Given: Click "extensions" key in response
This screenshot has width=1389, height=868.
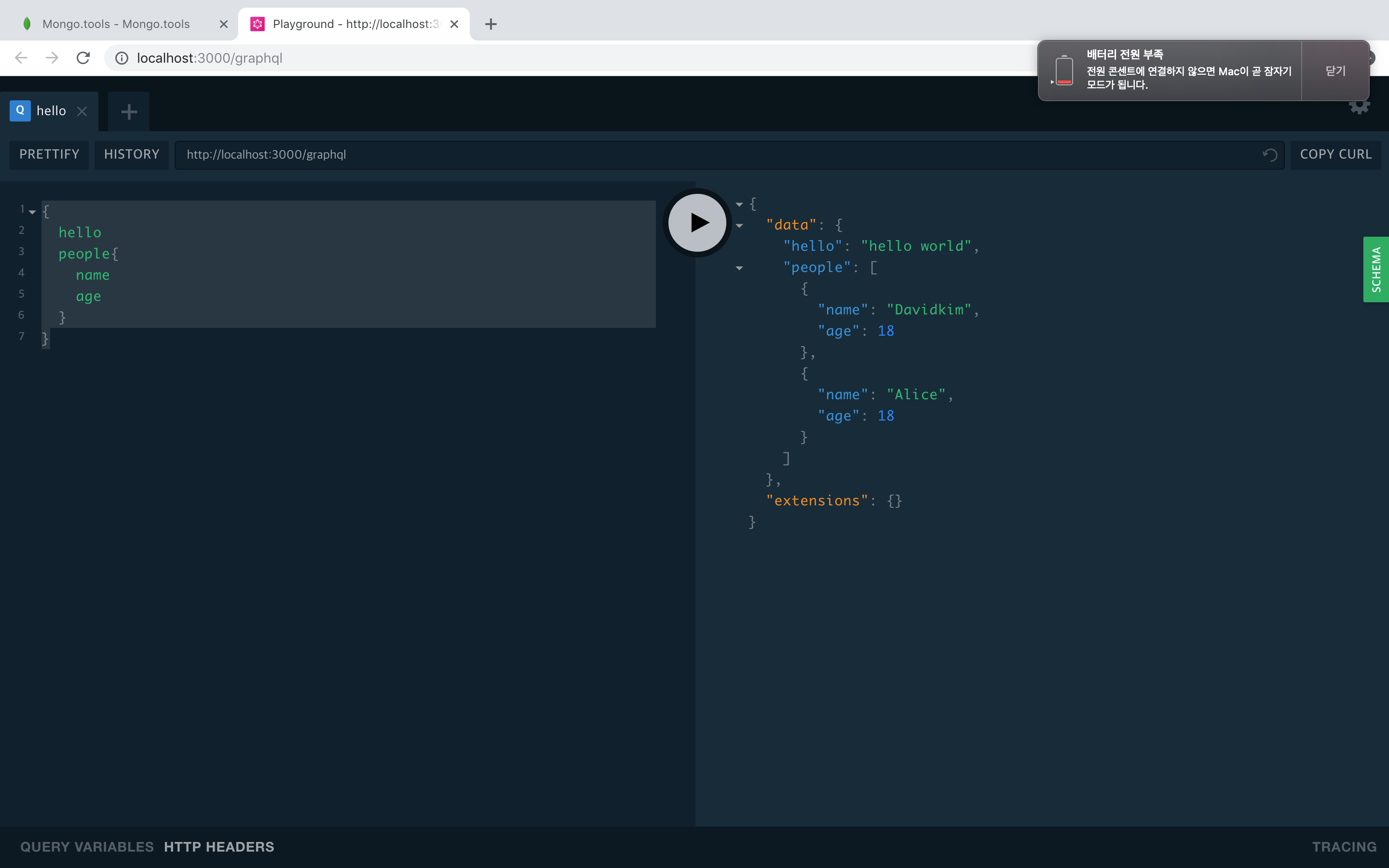Looking at the screenshot, I should 817,501.
